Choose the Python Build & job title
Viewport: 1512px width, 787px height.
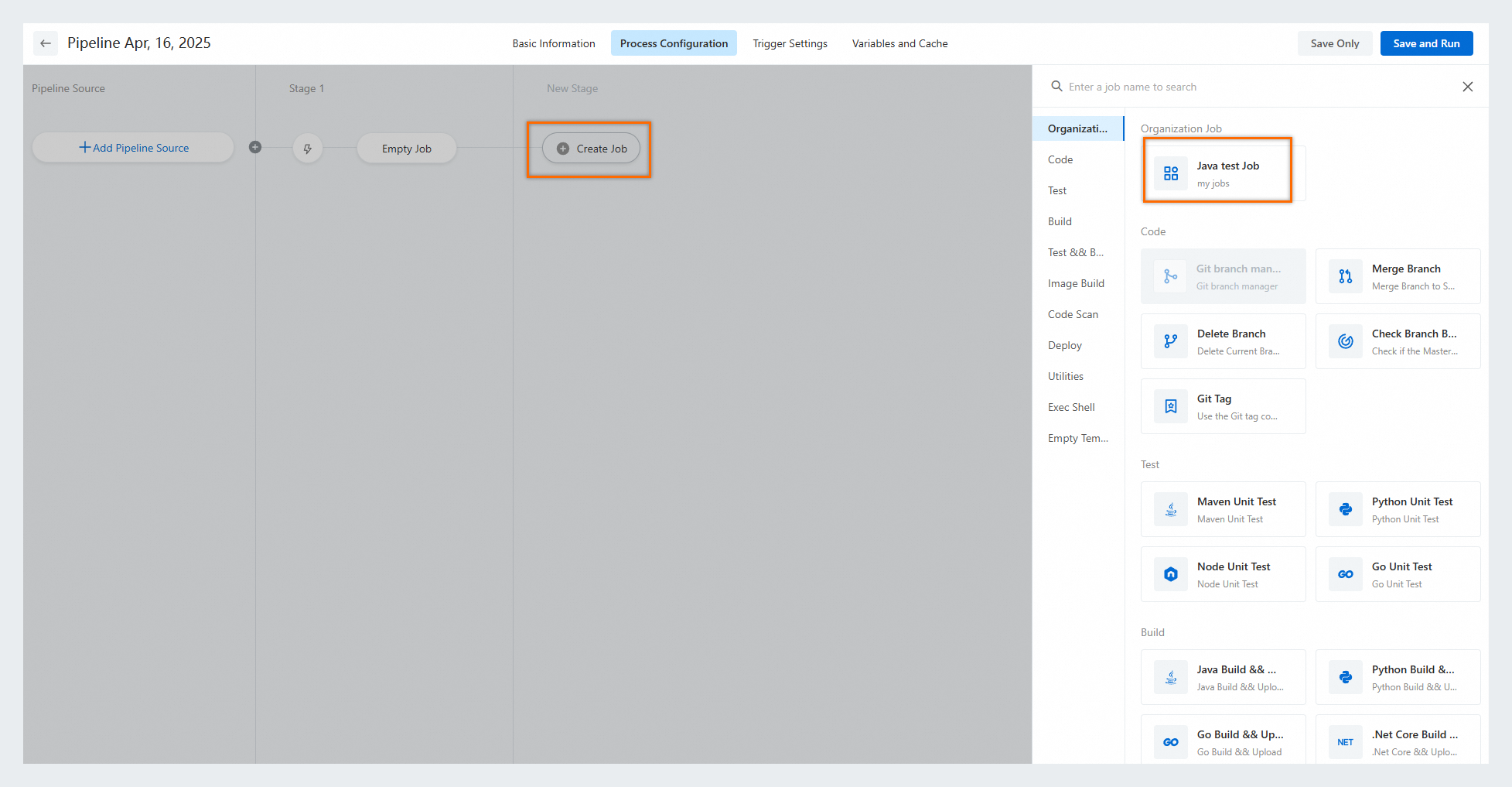(1413, 669)
